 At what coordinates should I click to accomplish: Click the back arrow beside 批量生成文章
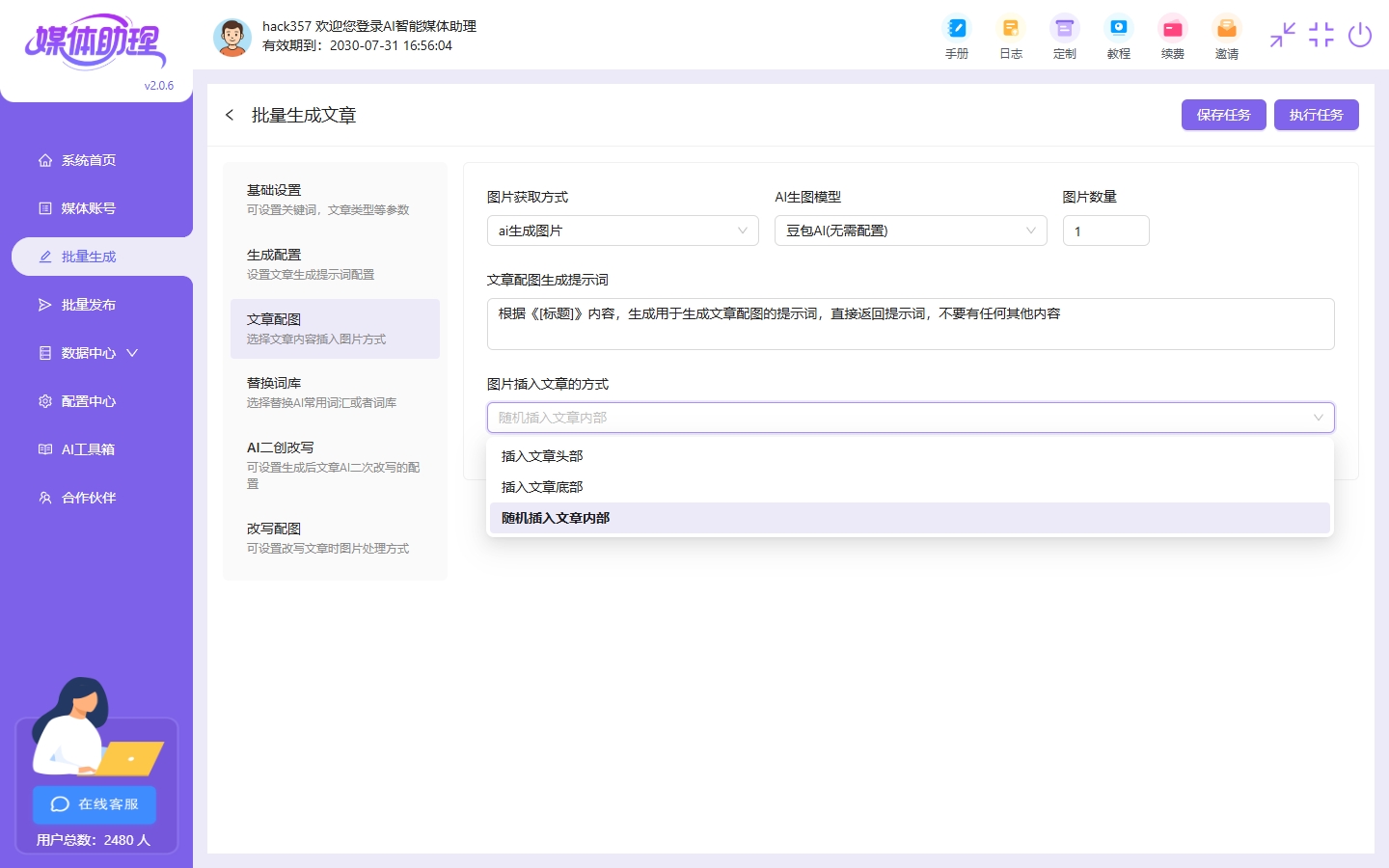(230, 115)
